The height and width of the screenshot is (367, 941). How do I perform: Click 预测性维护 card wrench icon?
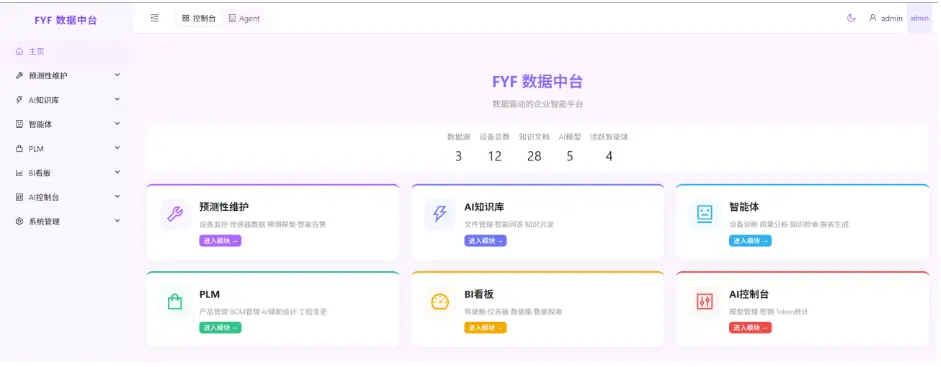(175, 214)
